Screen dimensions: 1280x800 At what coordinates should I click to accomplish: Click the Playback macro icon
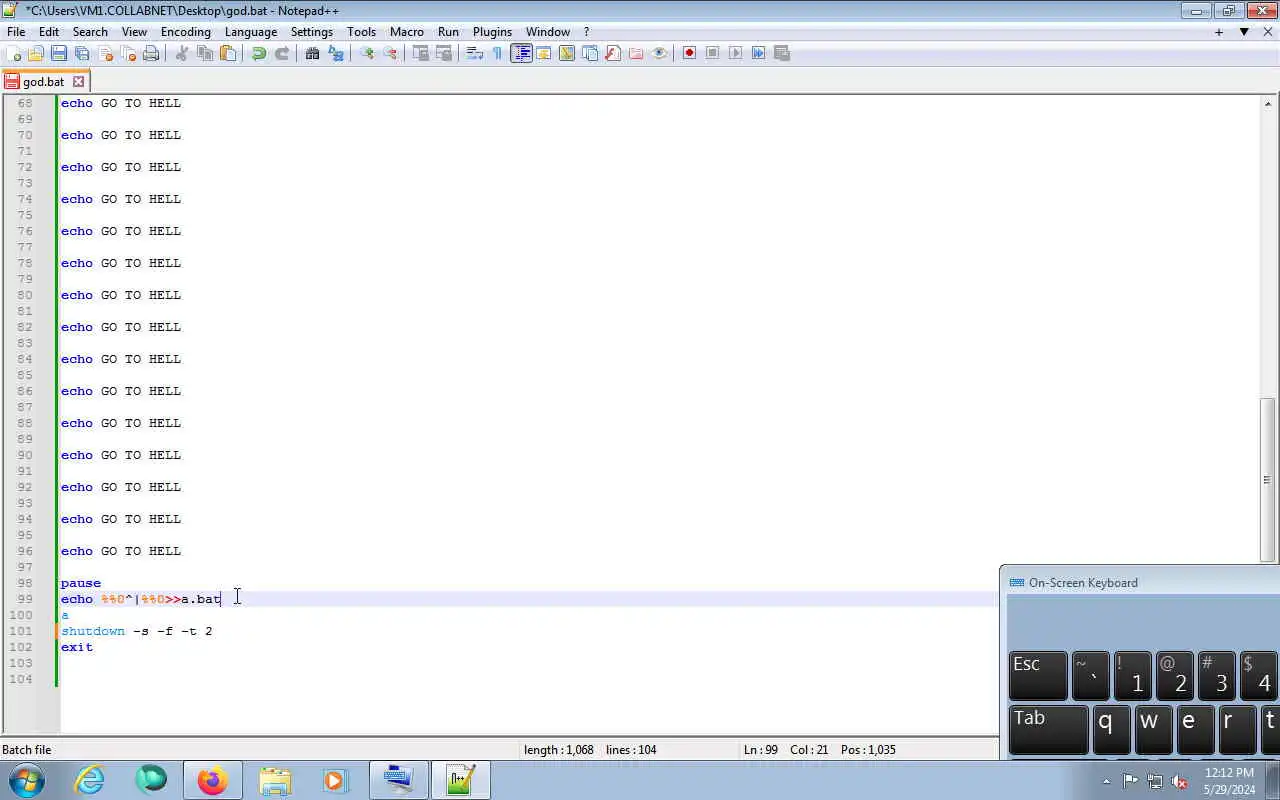(x=736, y=53)
